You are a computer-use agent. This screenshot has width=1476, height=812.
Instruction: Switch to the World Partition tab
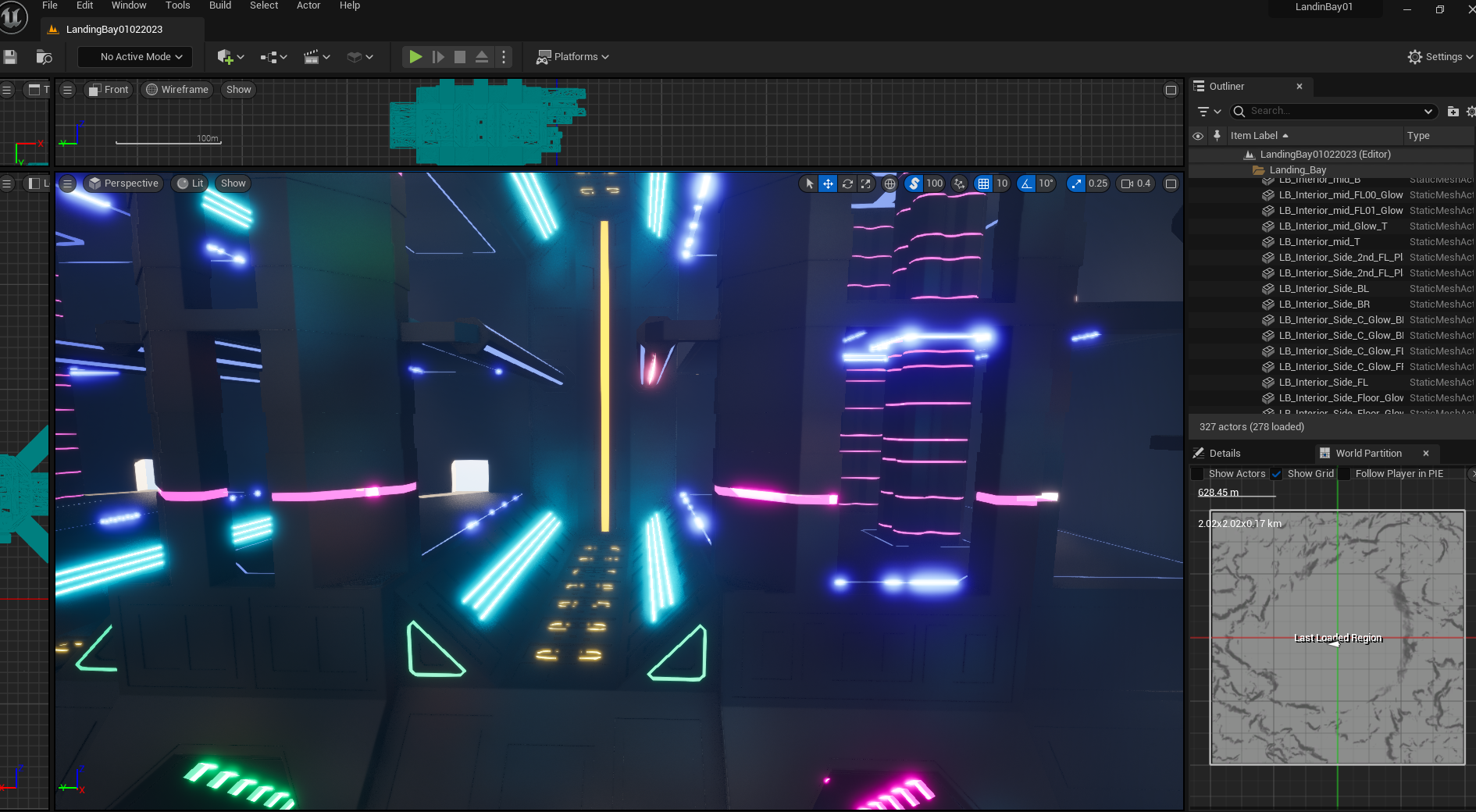tap(1367, 453)
